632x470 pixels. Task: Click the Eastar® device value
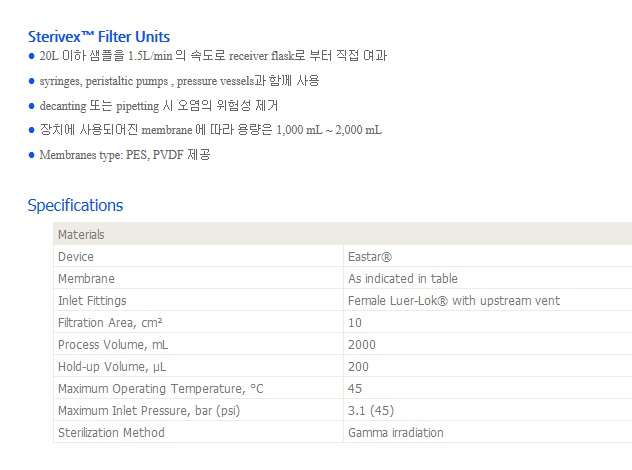tap(370, 256)
